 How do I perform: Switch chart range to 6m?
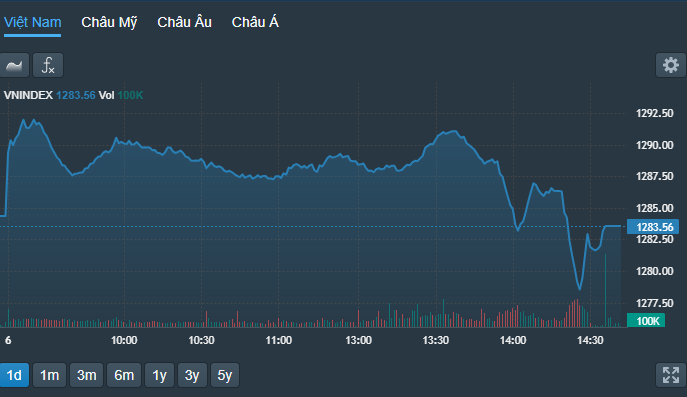(x=124, y=375)
